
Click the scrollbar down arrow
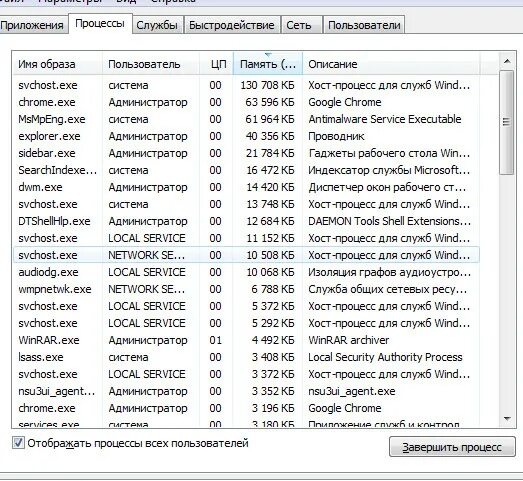507,419
